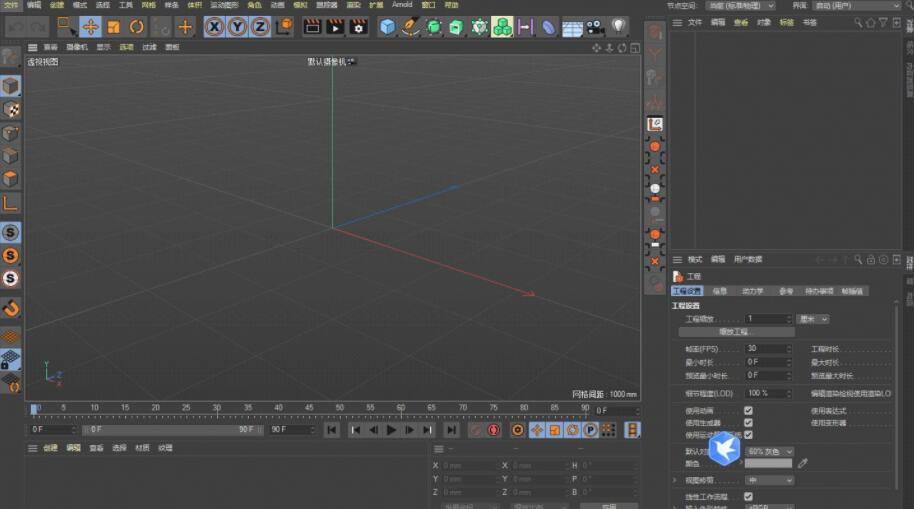This screenshot has height=509, width=914.
Task: Toggle the Z axis lock
Action: [x=260, y=27]
